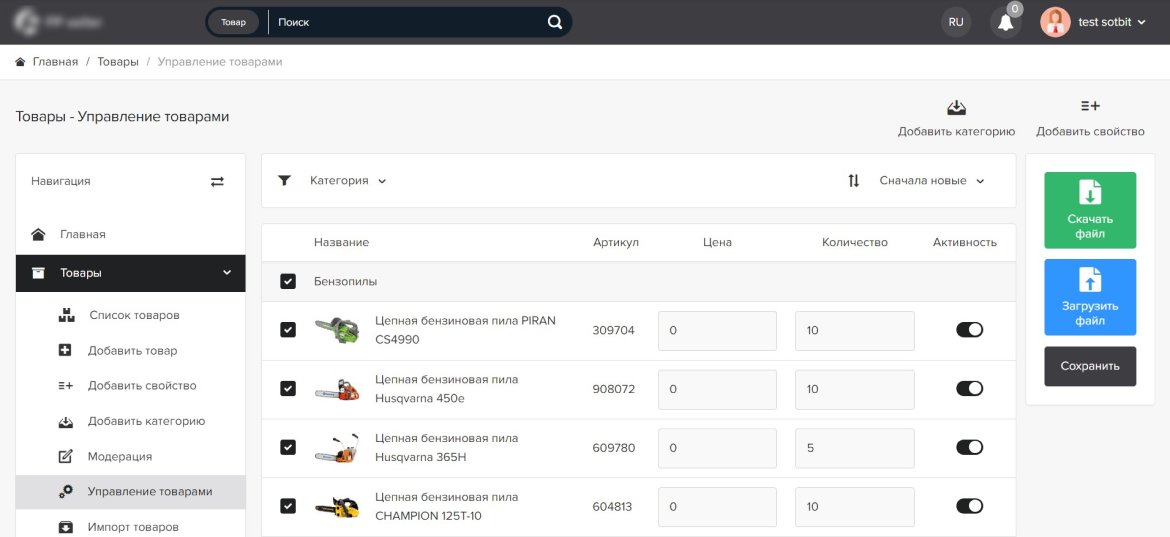The width and height of the screenshot is (1170, 537).
Task: Toggle activity switch for Husqvarna 450e
Action: click(969, 389)
